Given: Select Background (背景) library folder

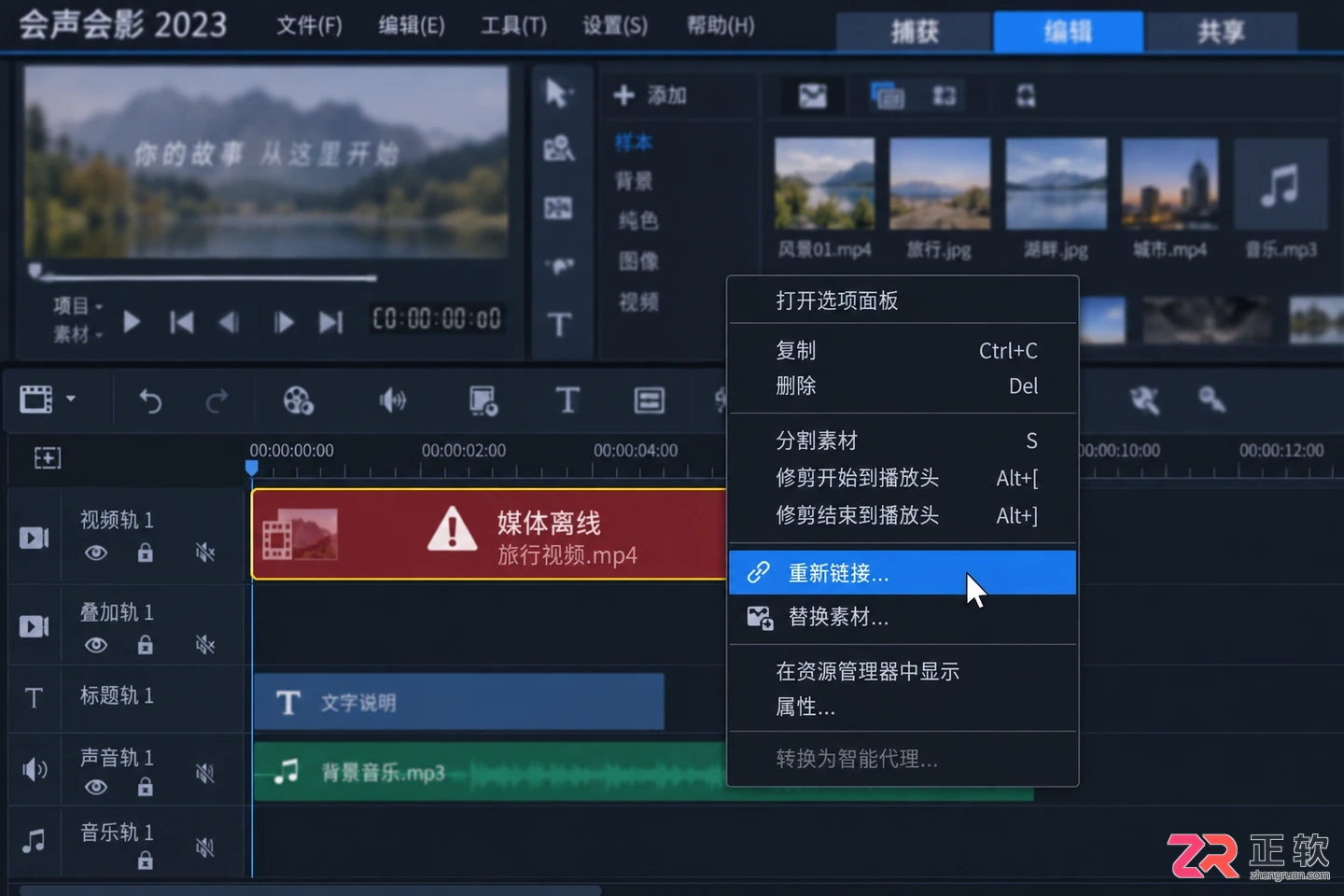Looking at the screenshot, I should 634,181.
